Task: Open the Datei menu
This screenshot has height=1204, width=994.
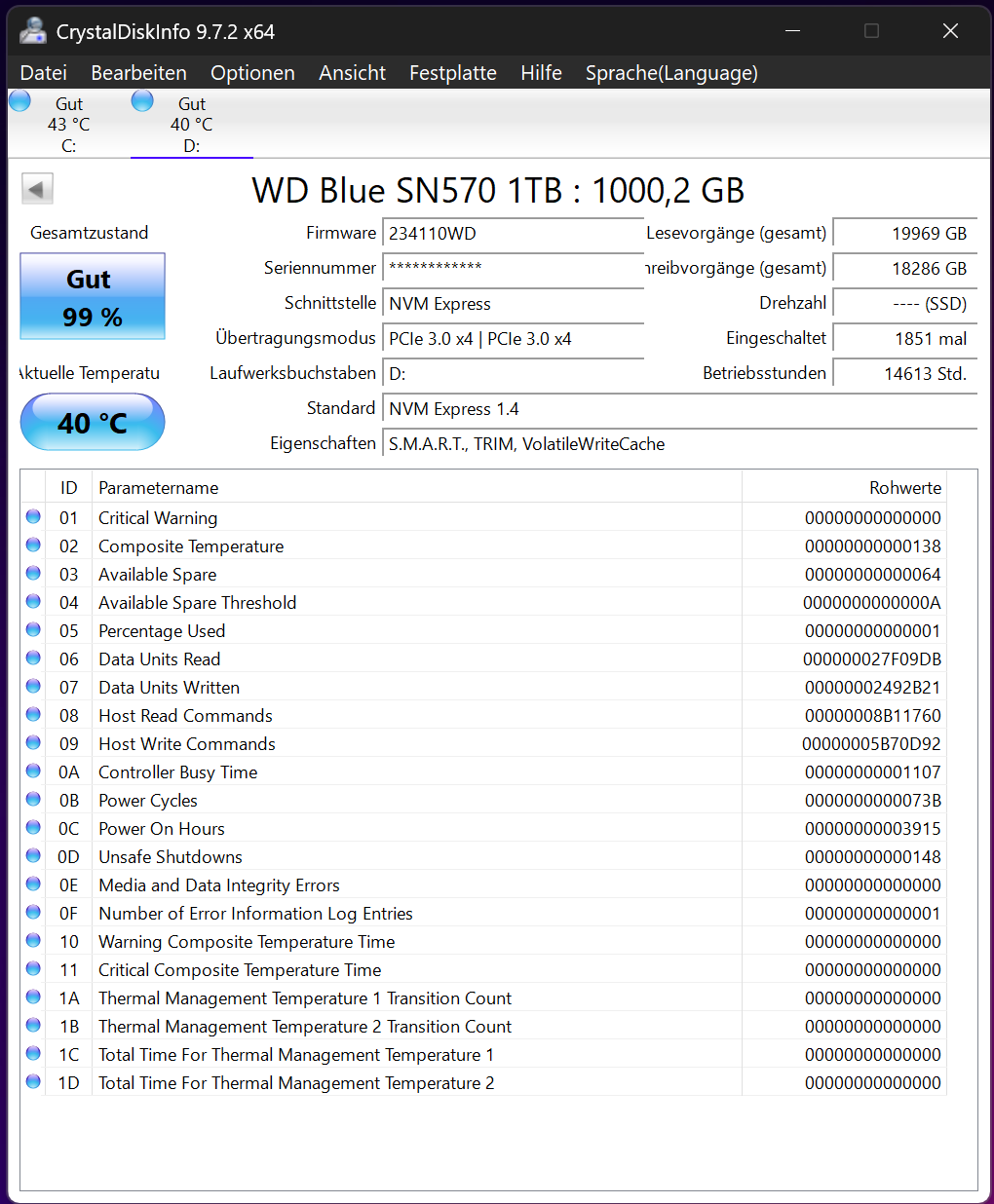Action: [44, 73]
